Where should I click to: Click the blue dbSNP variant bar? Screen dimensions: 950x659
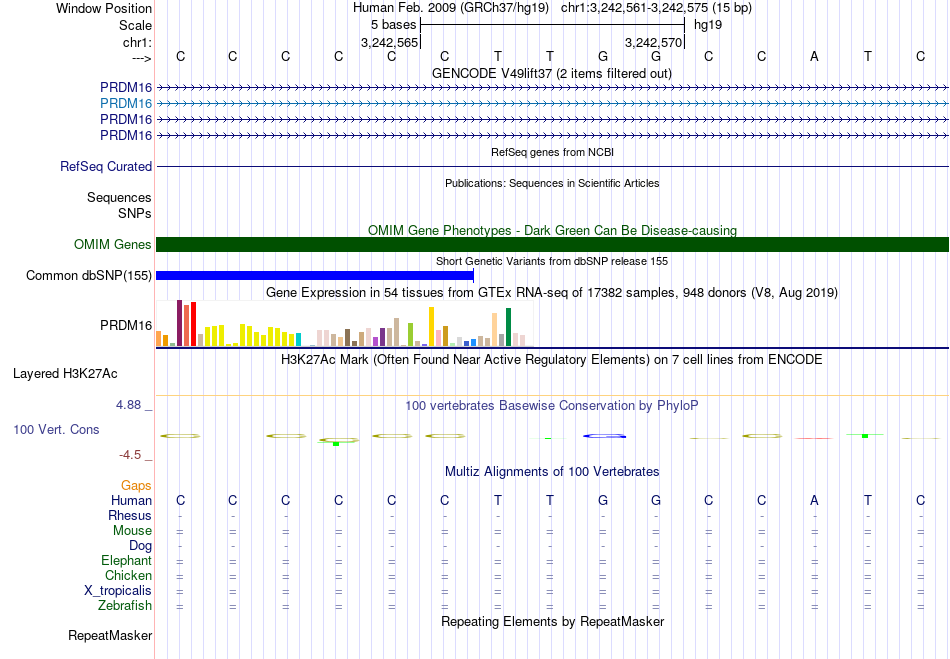tap(315, 276)
